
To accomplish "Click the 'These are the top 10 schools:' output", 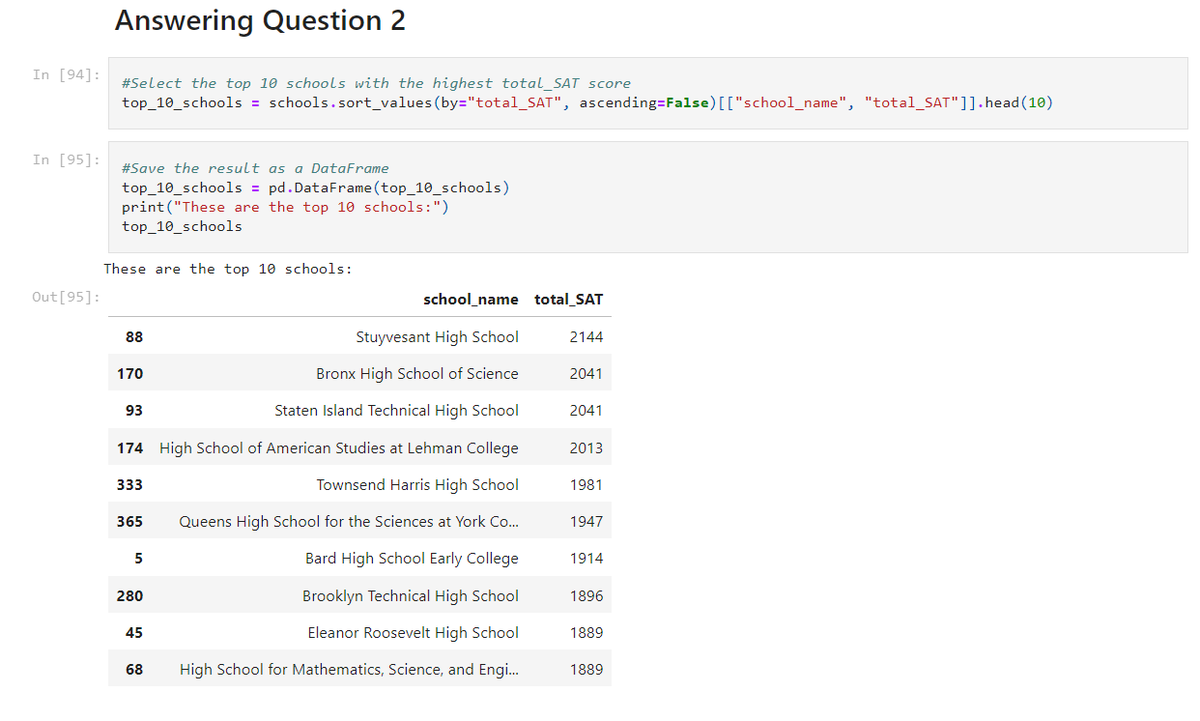I will tap(228, 269).
